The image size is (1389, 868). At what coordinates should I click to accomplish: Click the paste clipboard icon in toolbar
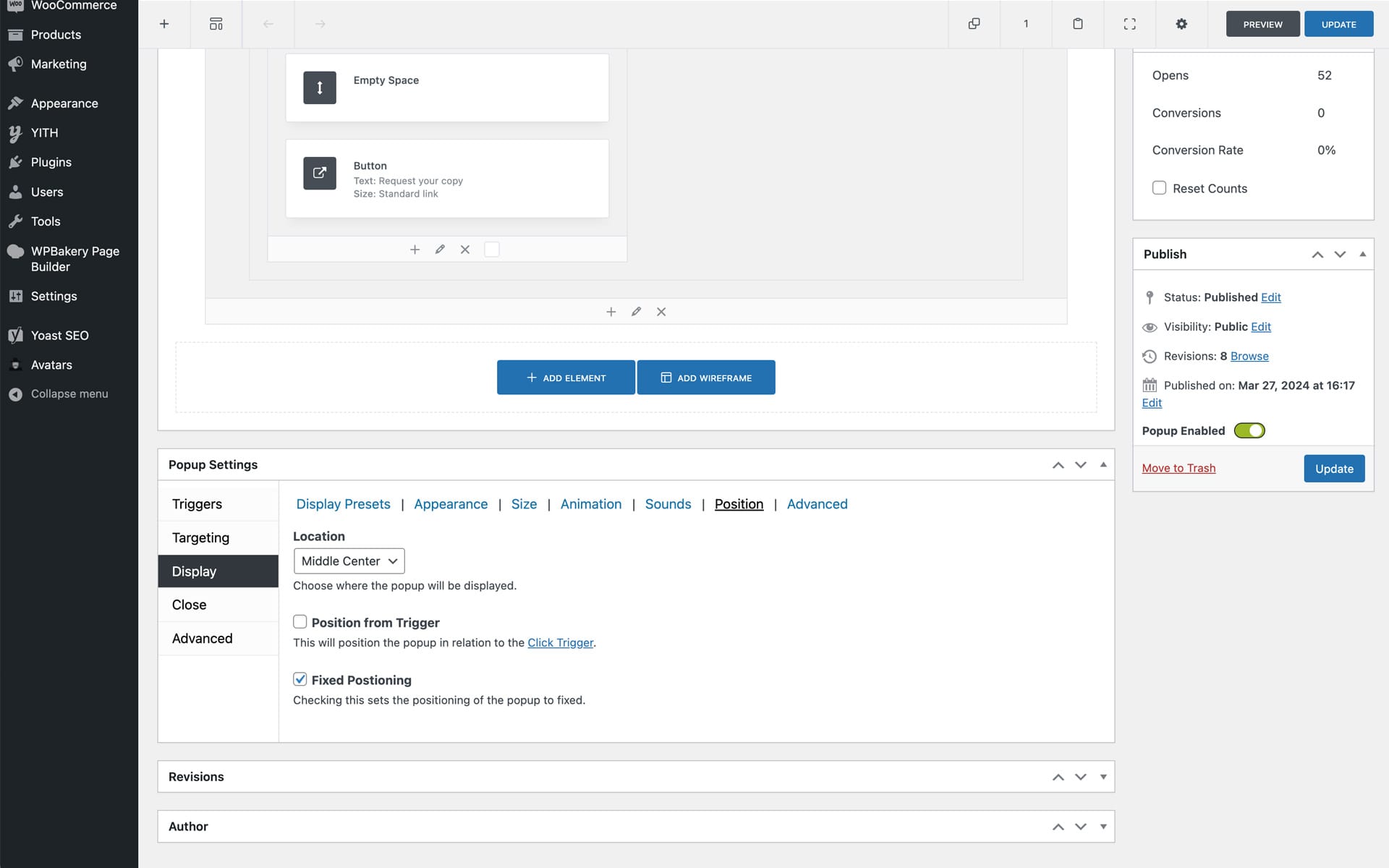tap(1077, 24)
